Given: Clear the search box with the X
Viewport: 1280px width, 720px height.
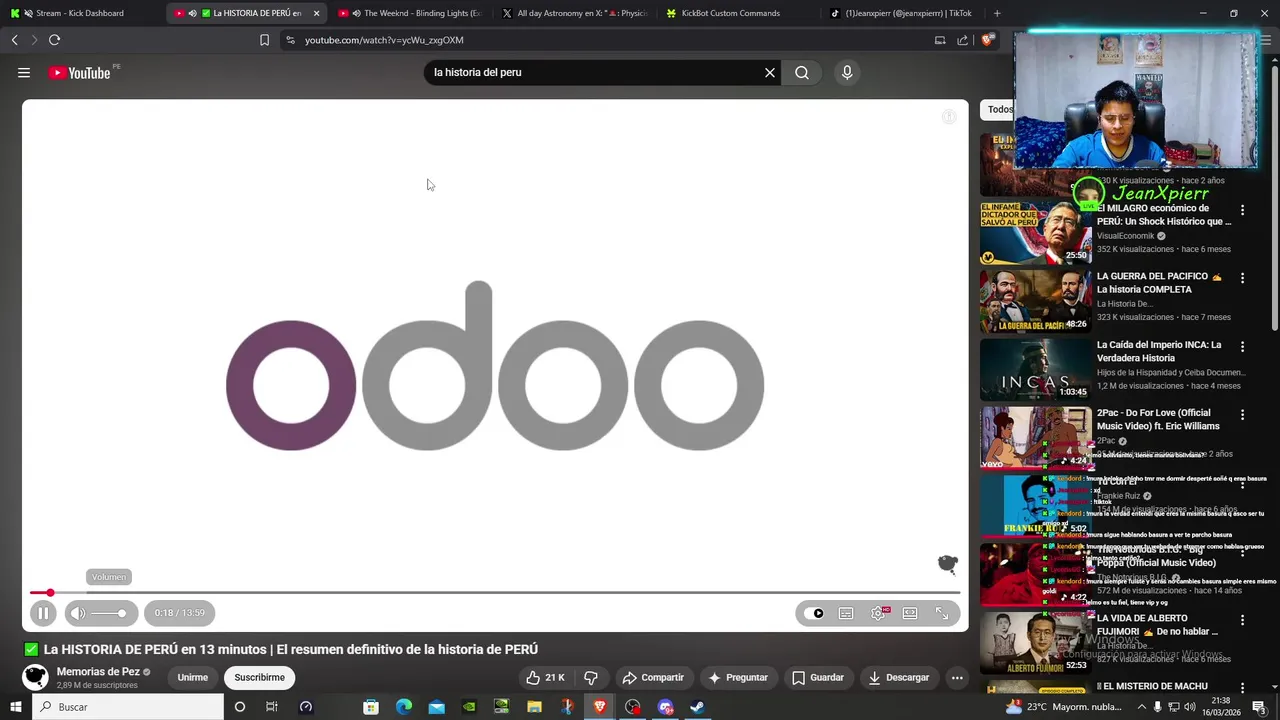Looking at the screenshot, I should [770, 72].
